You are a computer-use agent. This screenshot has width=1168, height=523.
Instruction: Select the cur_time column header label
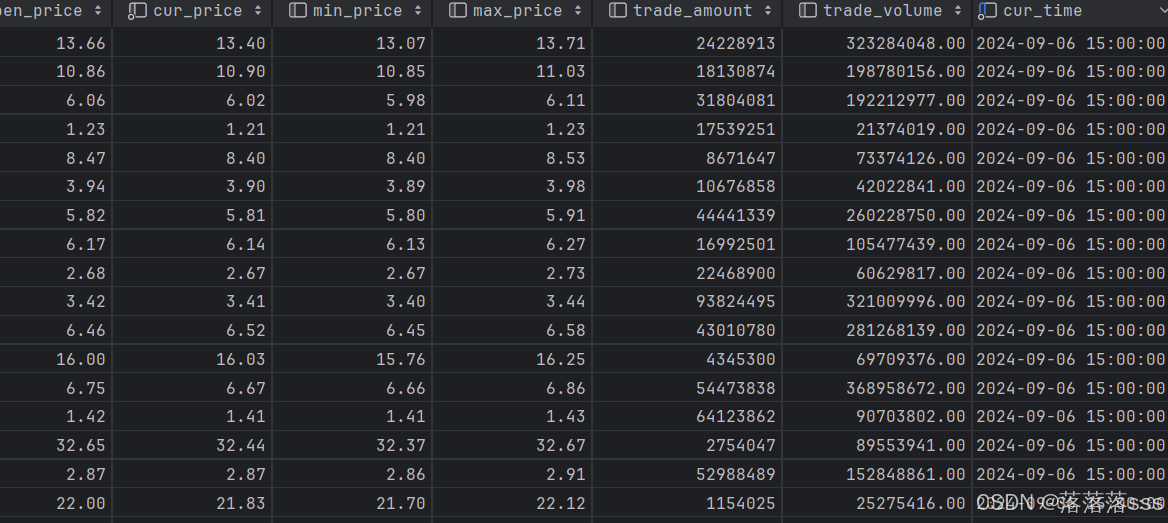click(1043, 11)
